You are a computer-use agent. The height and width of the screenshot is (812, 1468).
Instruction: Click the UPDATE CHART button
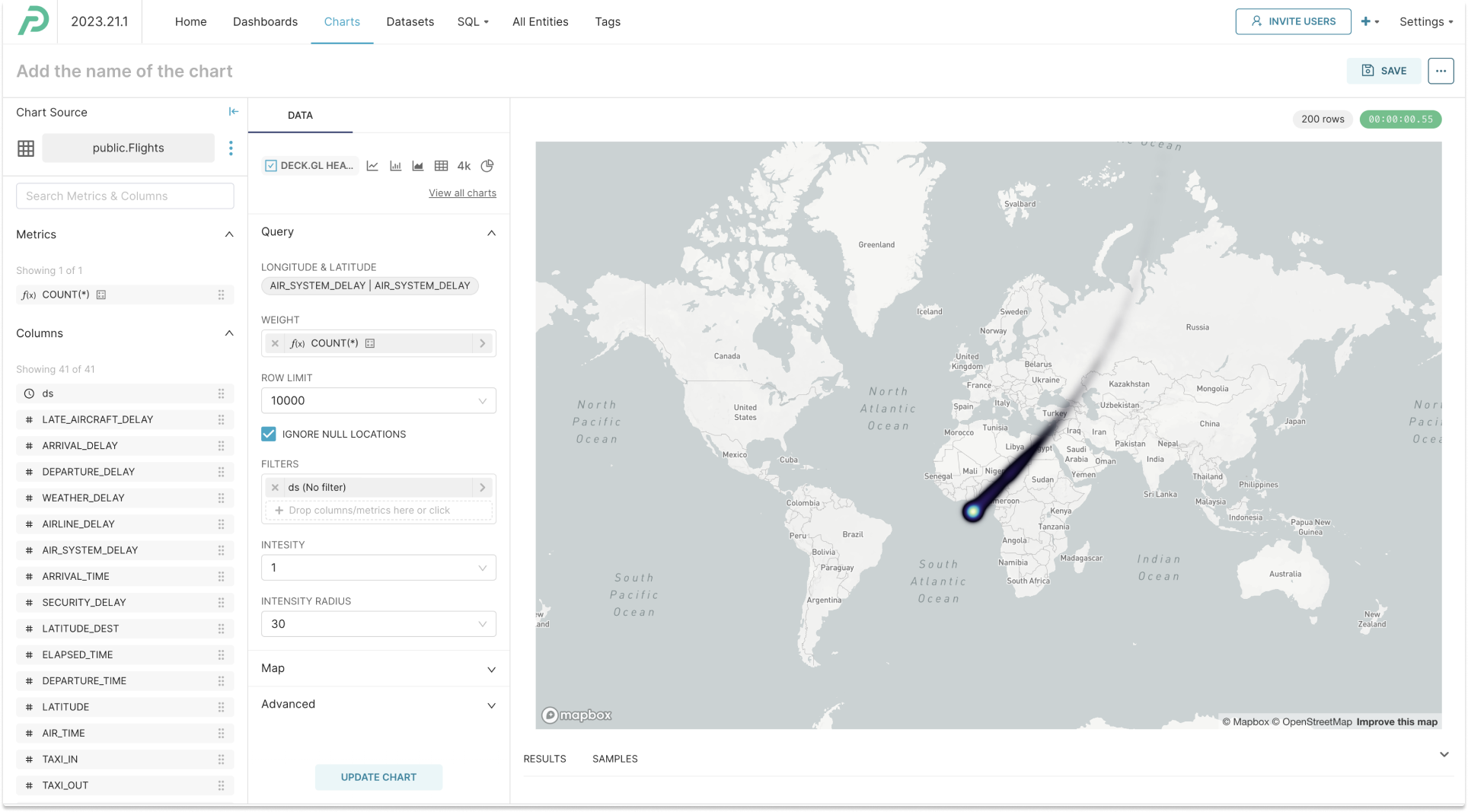[x=378, y=777]
